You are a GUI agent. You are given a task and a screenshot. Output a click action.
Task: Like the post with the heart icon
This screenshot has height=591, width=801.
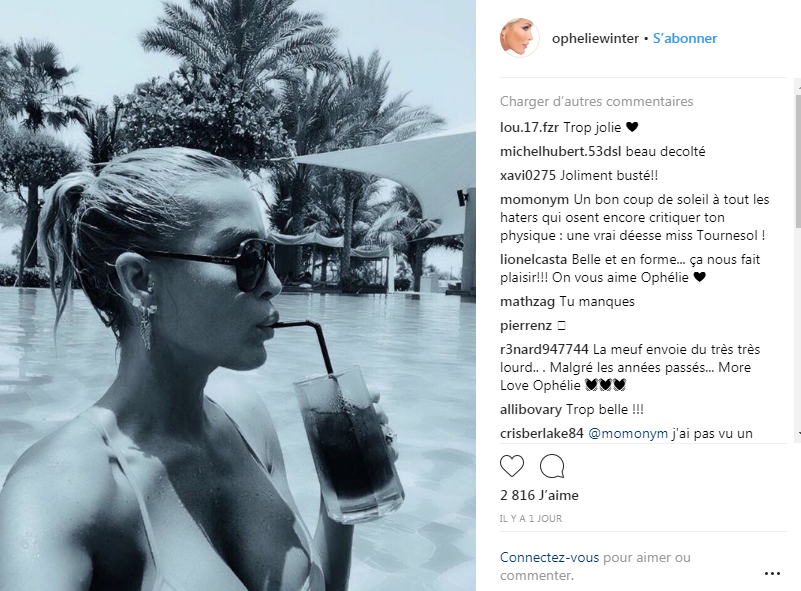click(512, 466)
